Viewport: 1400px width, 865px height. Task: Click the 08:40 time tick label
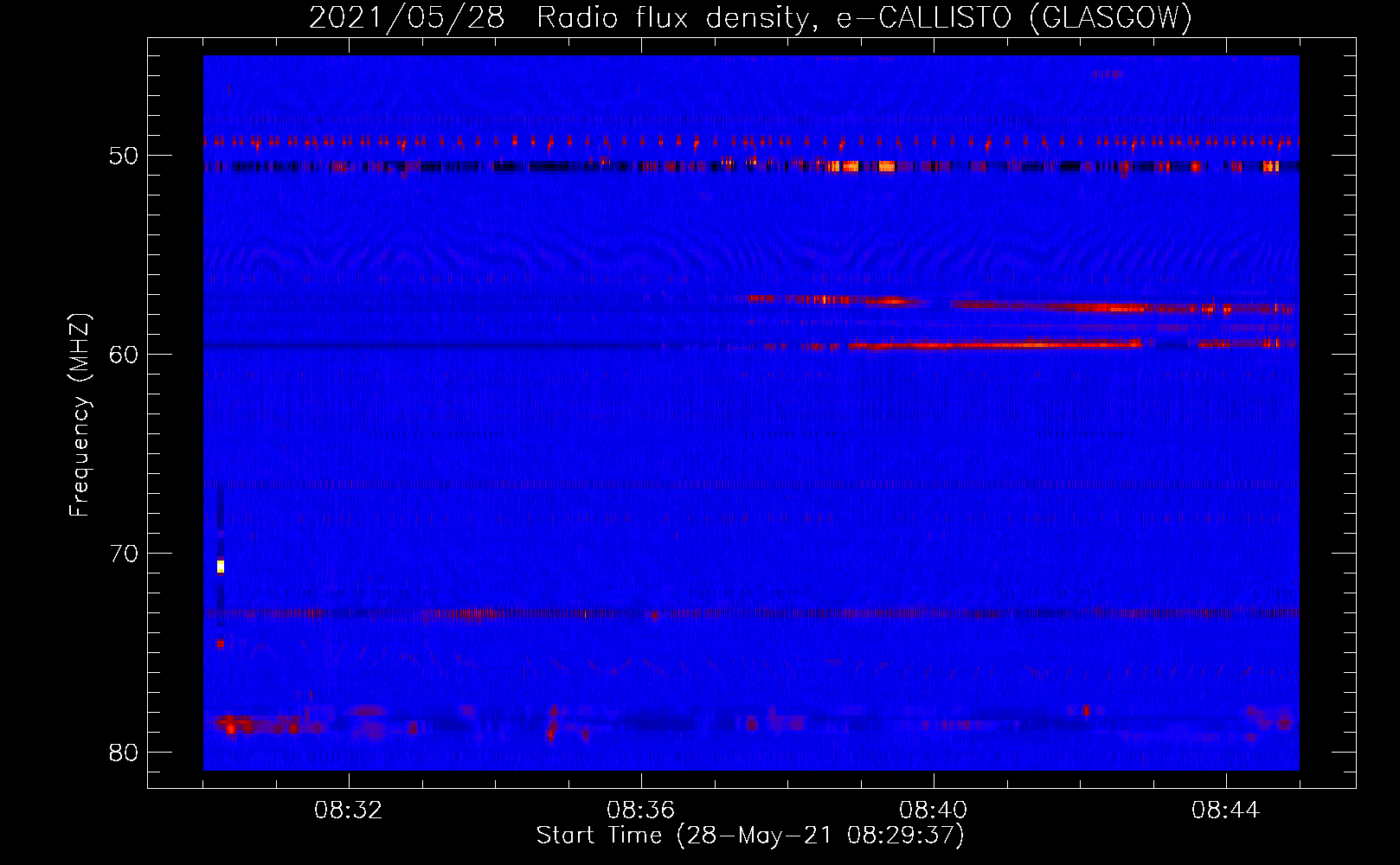(x=934, y=811)
